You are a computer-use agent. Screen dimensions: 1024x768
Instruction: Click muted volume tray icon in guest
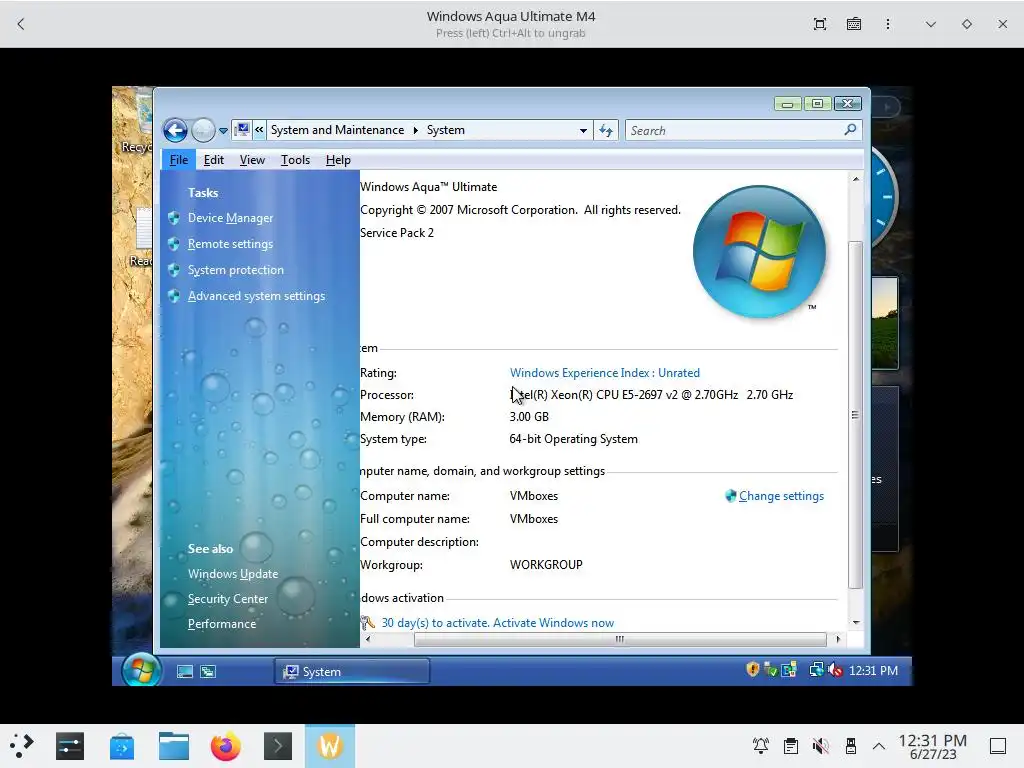click(835, 670)
